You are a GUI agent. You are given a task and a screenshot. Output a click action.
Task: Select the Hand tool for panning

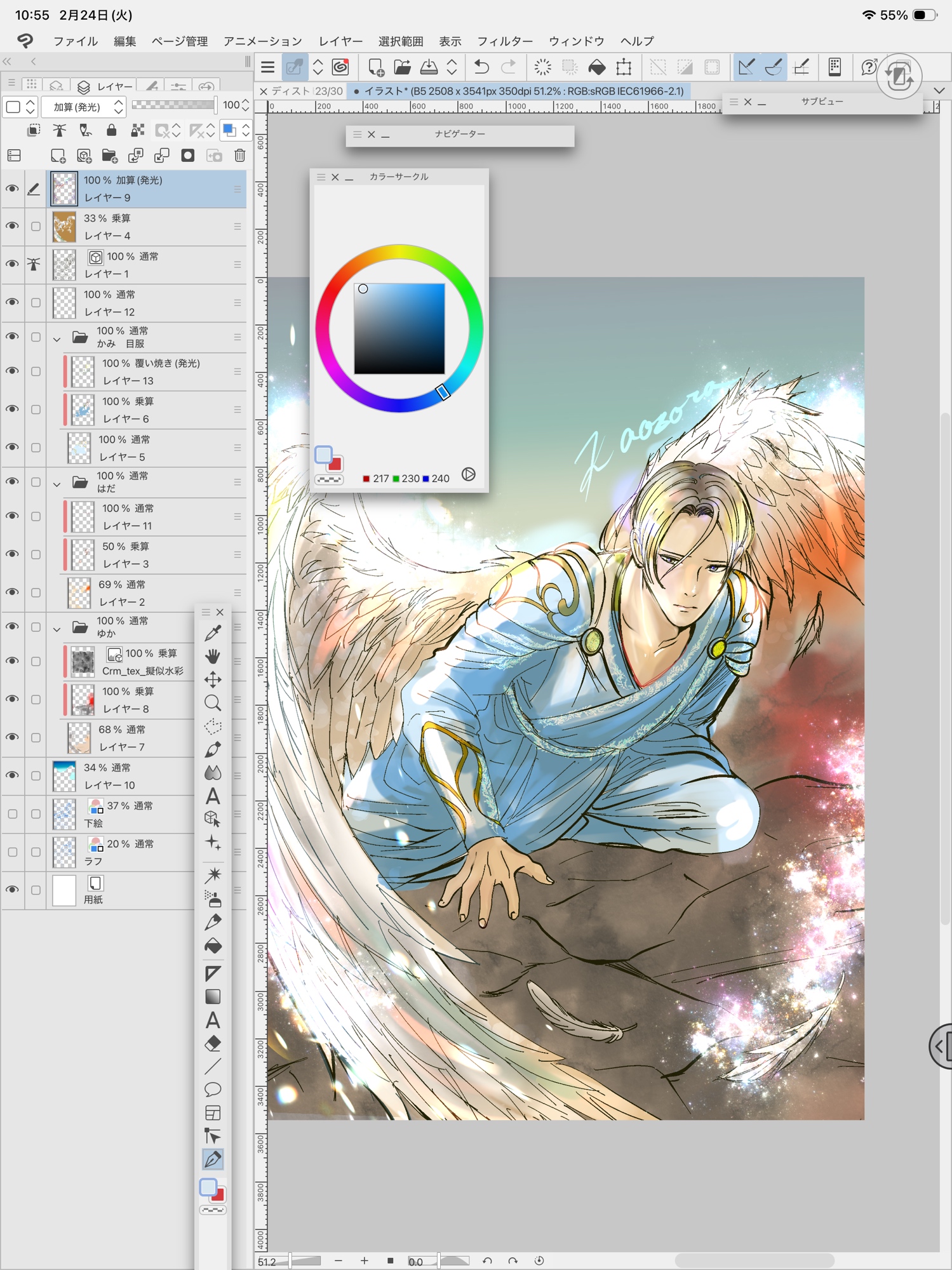tap(213, 657)
